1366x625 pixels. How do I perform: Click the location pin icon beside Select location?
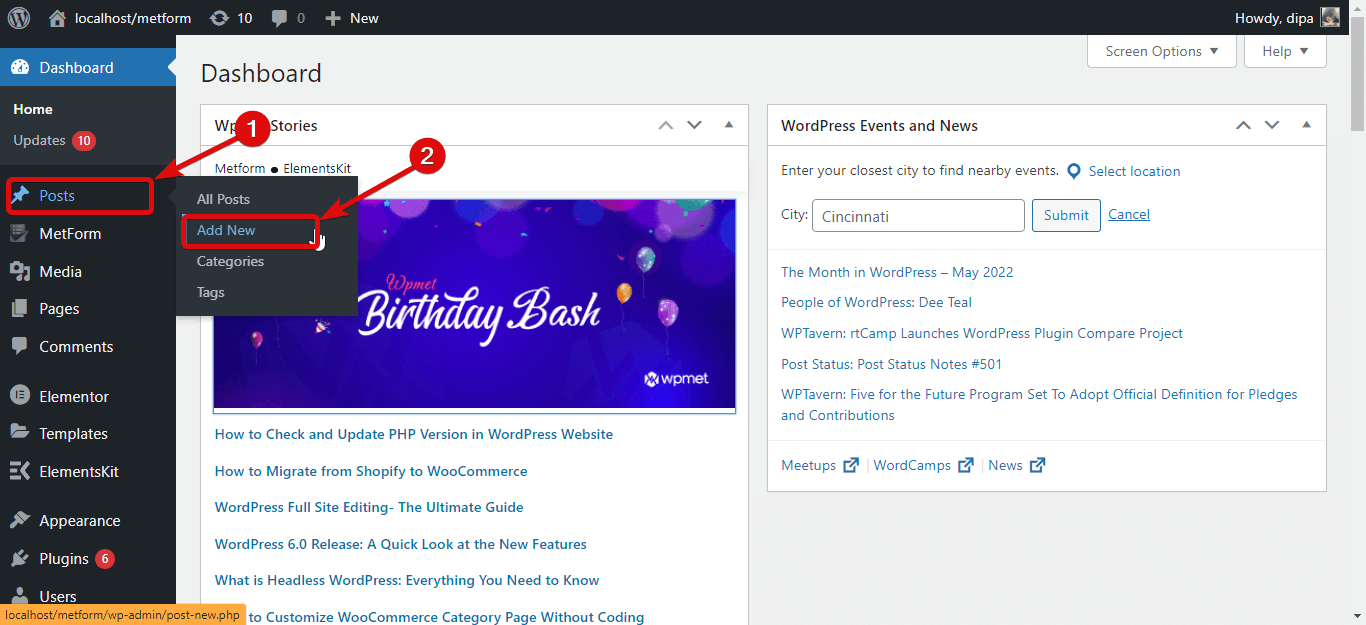pos(1074,171)
